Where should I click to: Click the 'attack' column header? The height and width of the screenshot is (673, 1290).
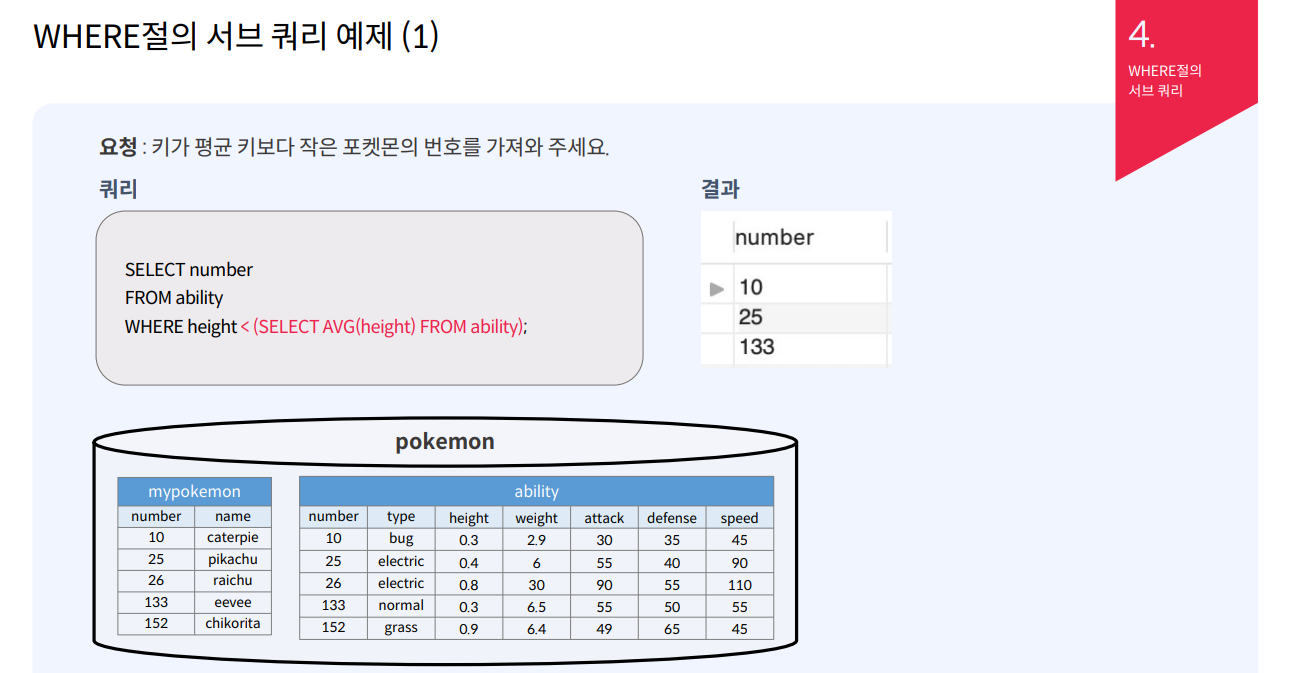point(604,518)
